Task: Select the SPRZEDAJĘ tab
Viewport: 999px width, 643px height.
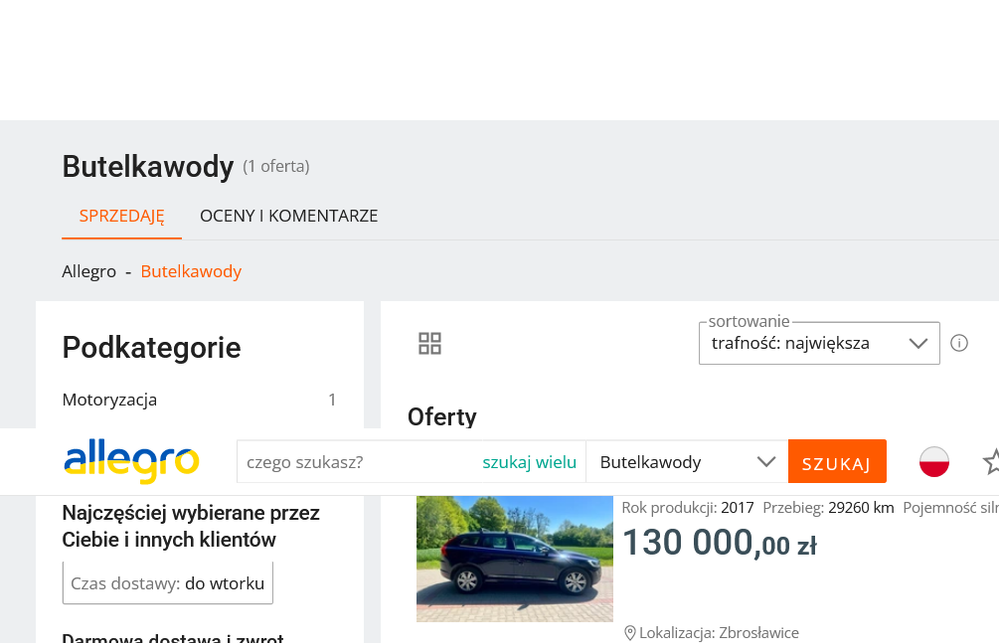Action: coord(122,216)
